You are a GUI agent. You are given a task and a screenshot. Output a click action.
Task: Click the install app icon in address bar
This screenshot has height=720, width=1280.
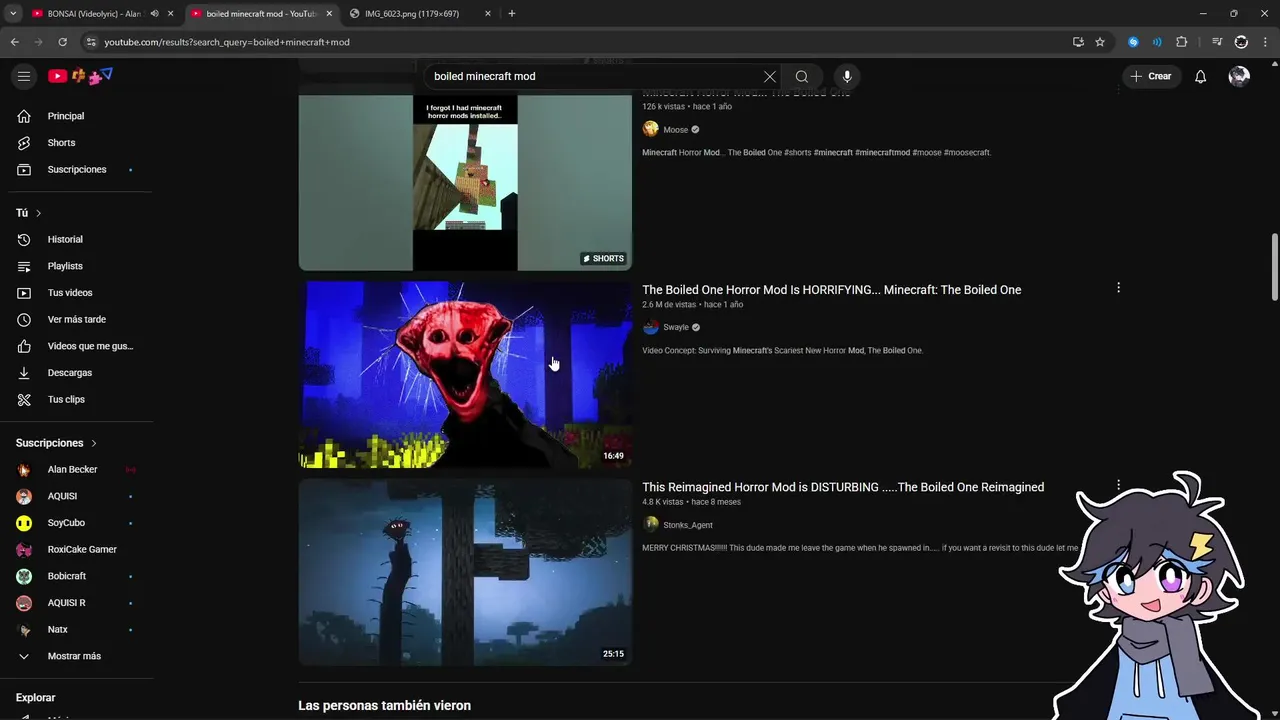(1078, 42)
